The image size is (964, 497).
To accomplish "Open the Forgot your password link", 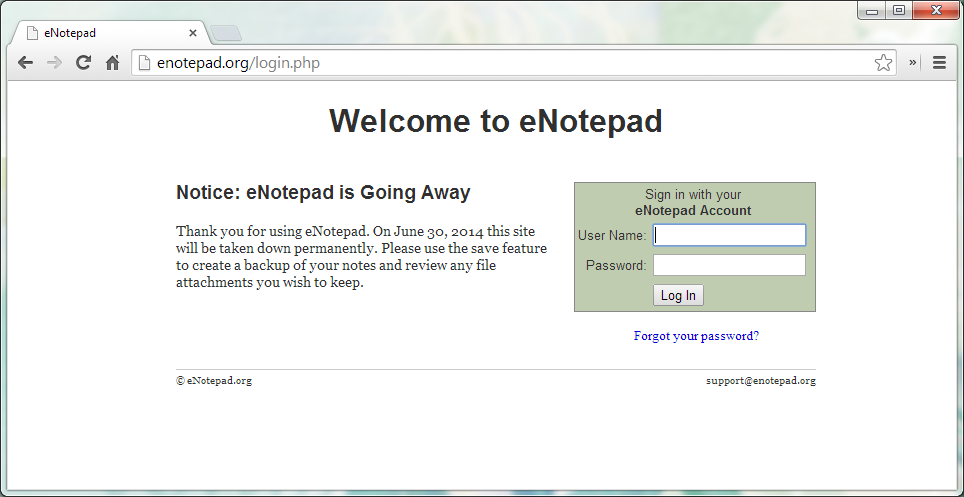I will click(696, 336).
